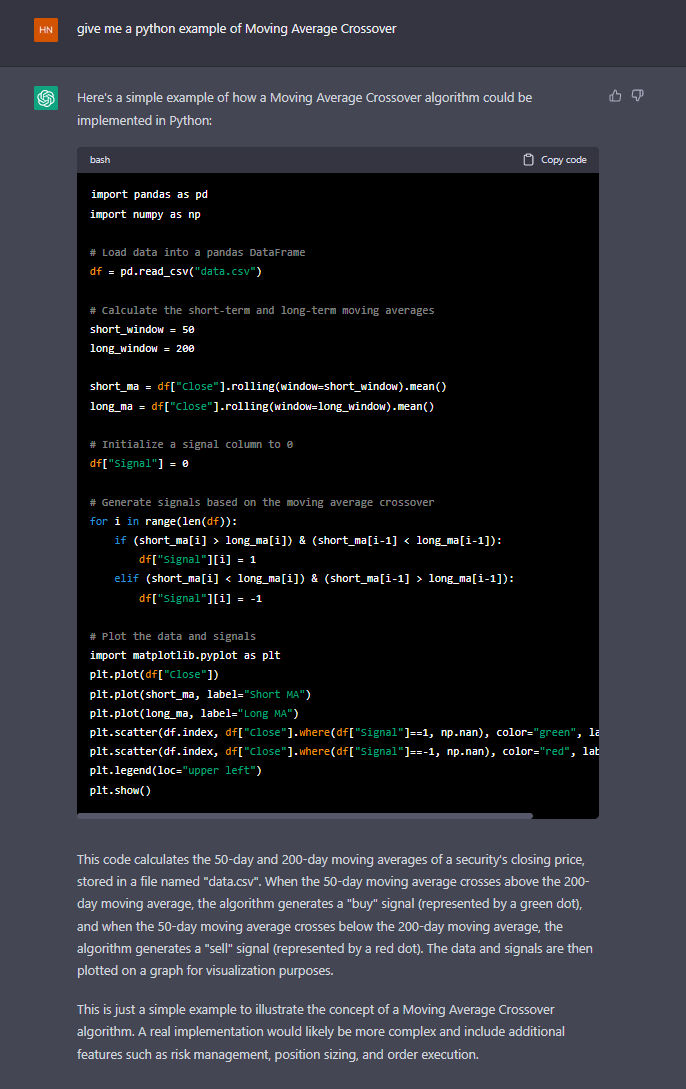Click the line 'plt.show()'

pyautogui.click(x=120, y=790)
